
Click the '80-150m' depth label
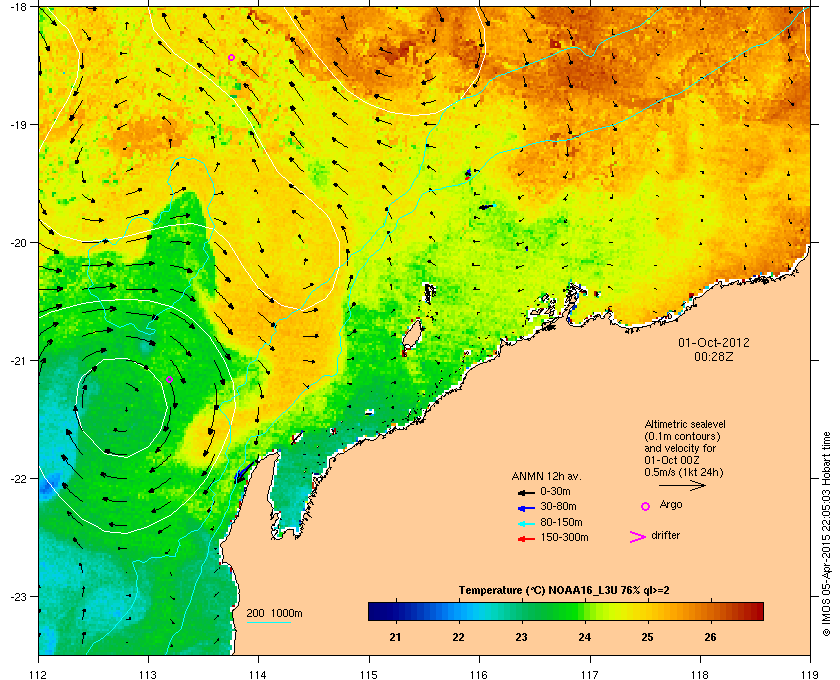561,522
